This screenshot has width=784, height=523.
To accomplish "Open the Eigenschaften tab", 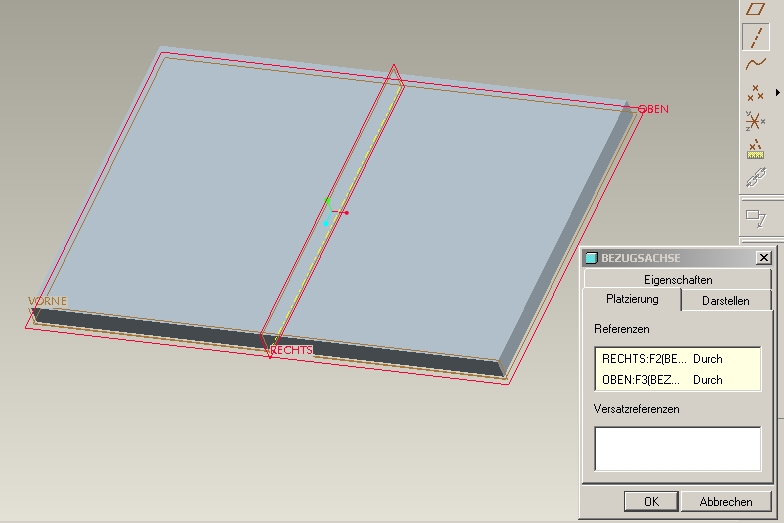I will pyautogui.click(x=678, y=280).
